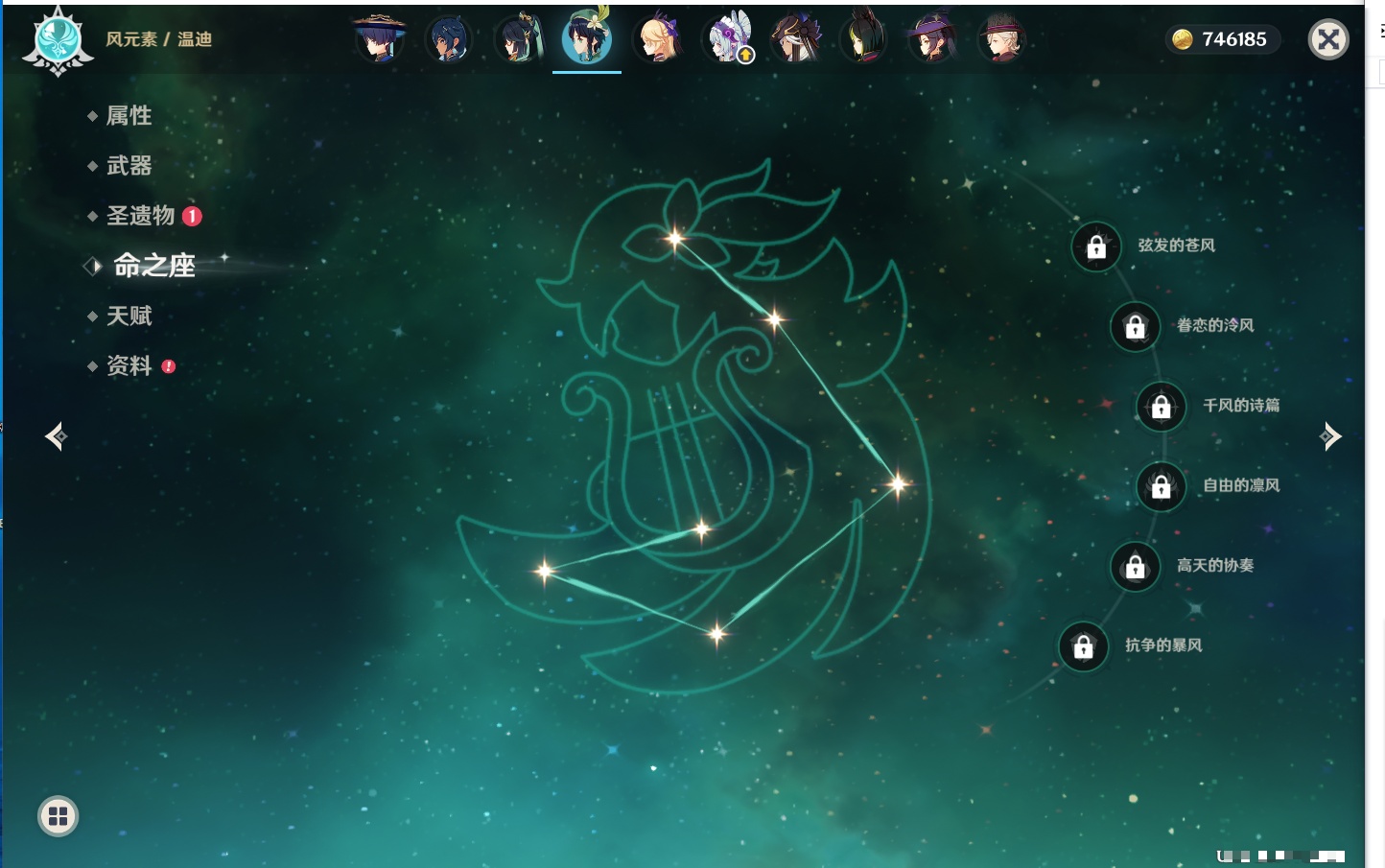Click the Mora balance 746185
The image size is (1385, 868).
[x=1234, y=39]
